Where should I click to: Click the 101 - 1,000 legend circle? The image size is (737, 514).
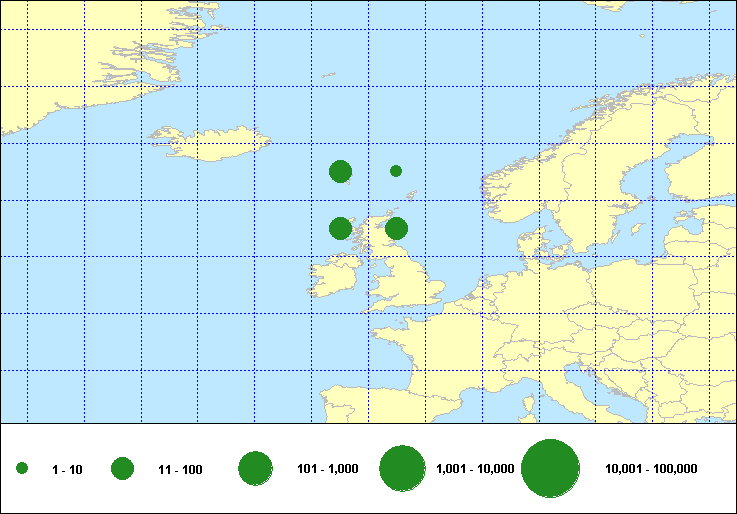[256, 468]
